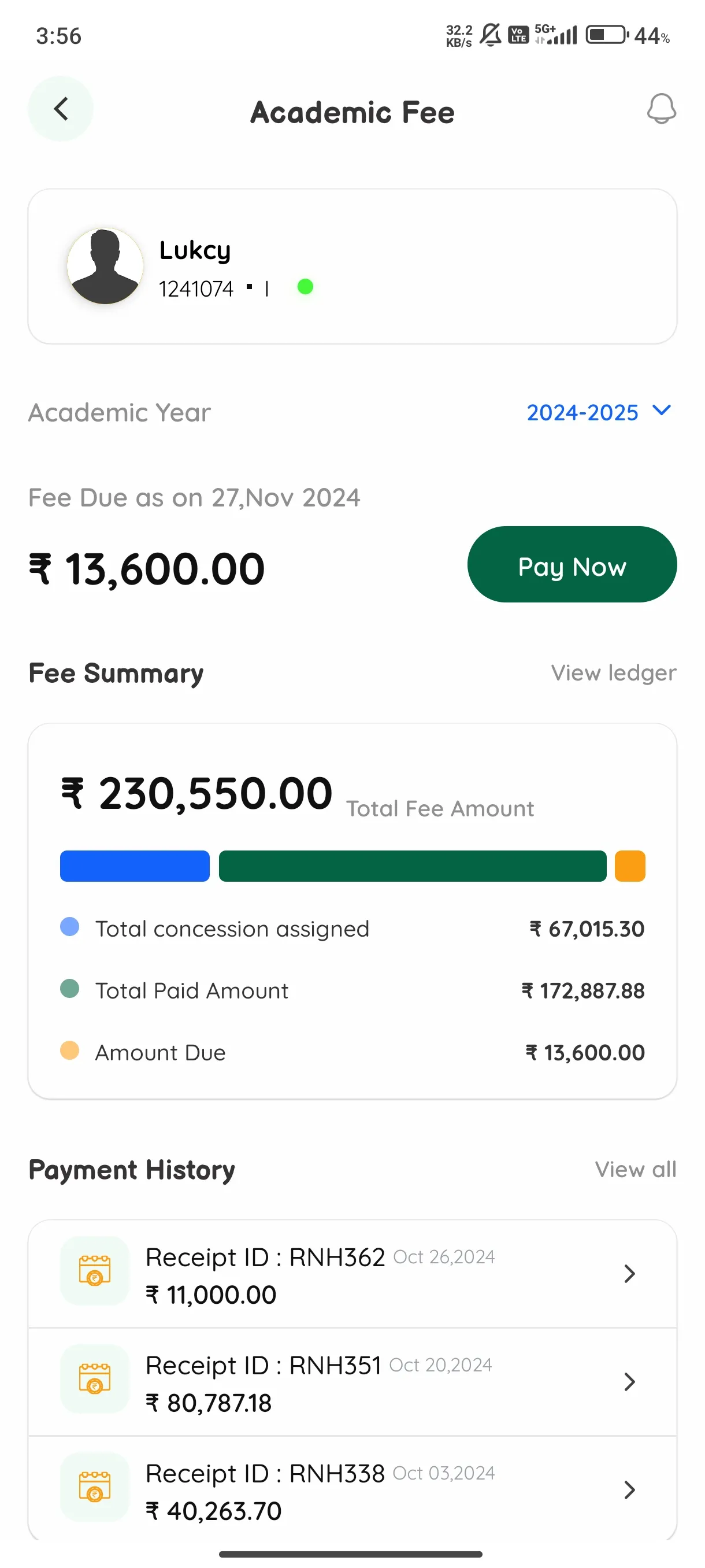
Task: Toggle the green online status indicator
Action: 306,286
